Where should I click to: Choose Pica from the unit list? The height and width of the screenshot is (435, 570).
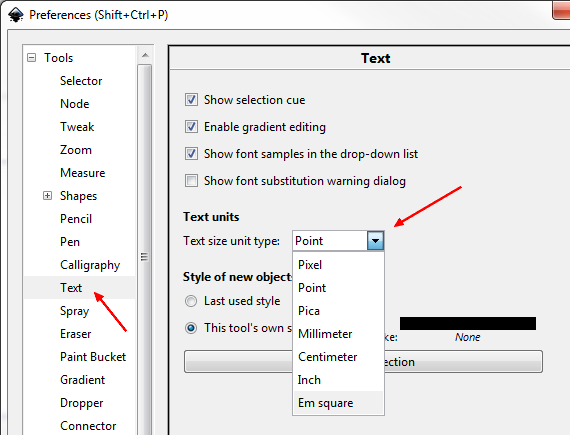point(338,311)
